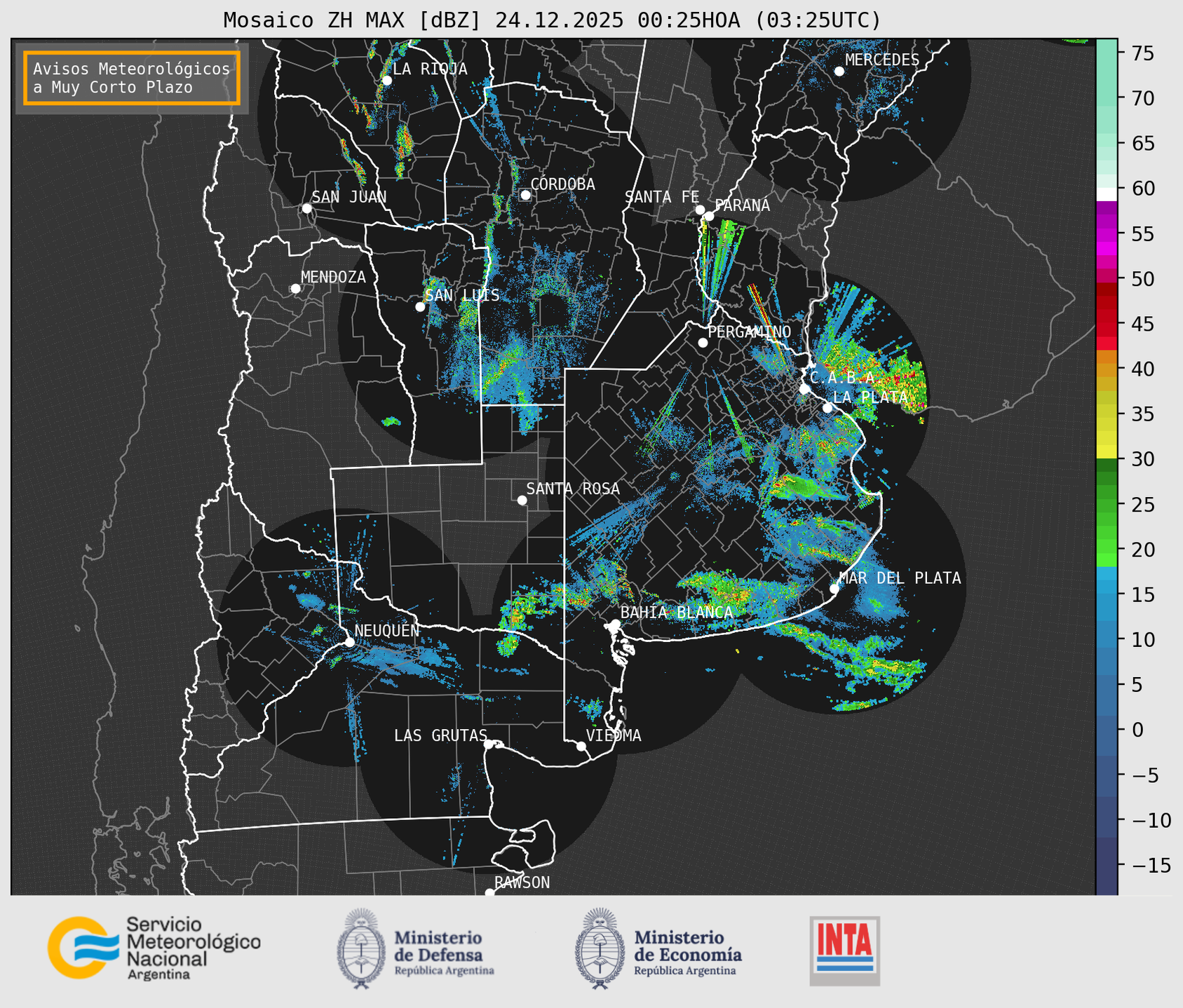Screen dimensions: 1183x1008
Task: Click the San Luis marker dot
Action: 420,307
